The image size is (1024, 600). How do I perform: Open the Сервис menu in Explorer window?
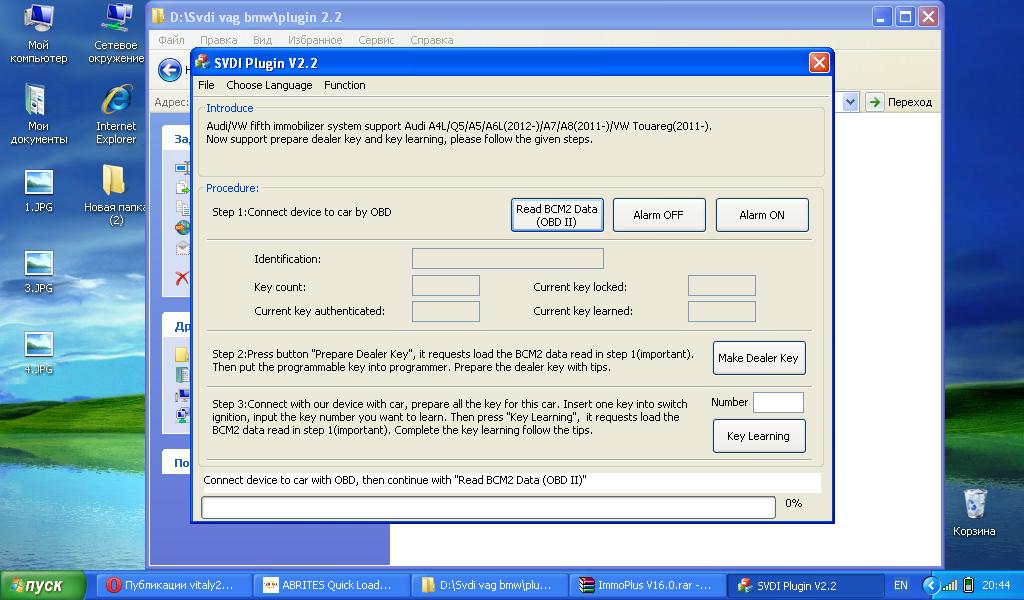pos(376,40)
